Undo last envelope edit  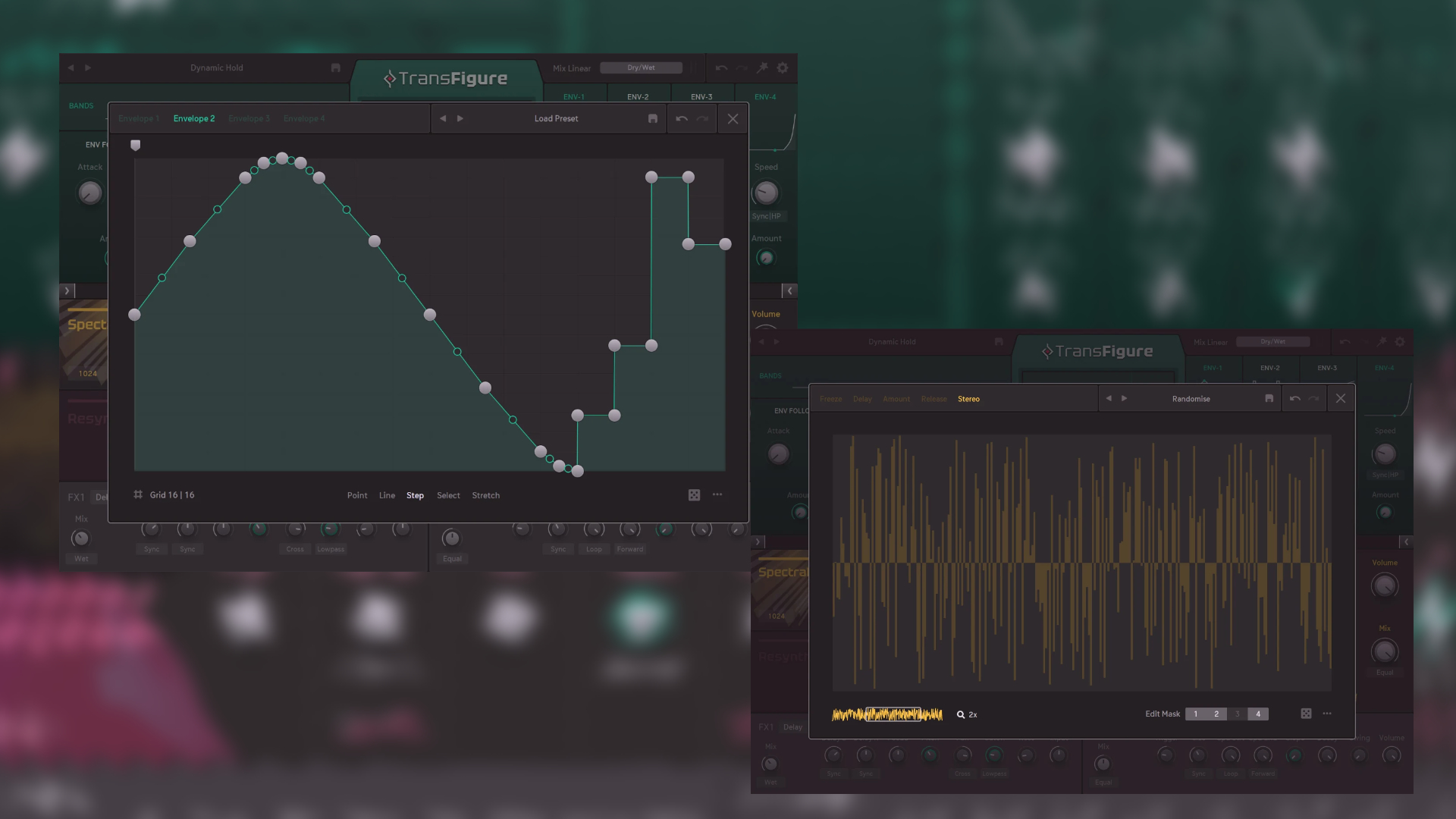pyautogui.click(x=682, y=119)
